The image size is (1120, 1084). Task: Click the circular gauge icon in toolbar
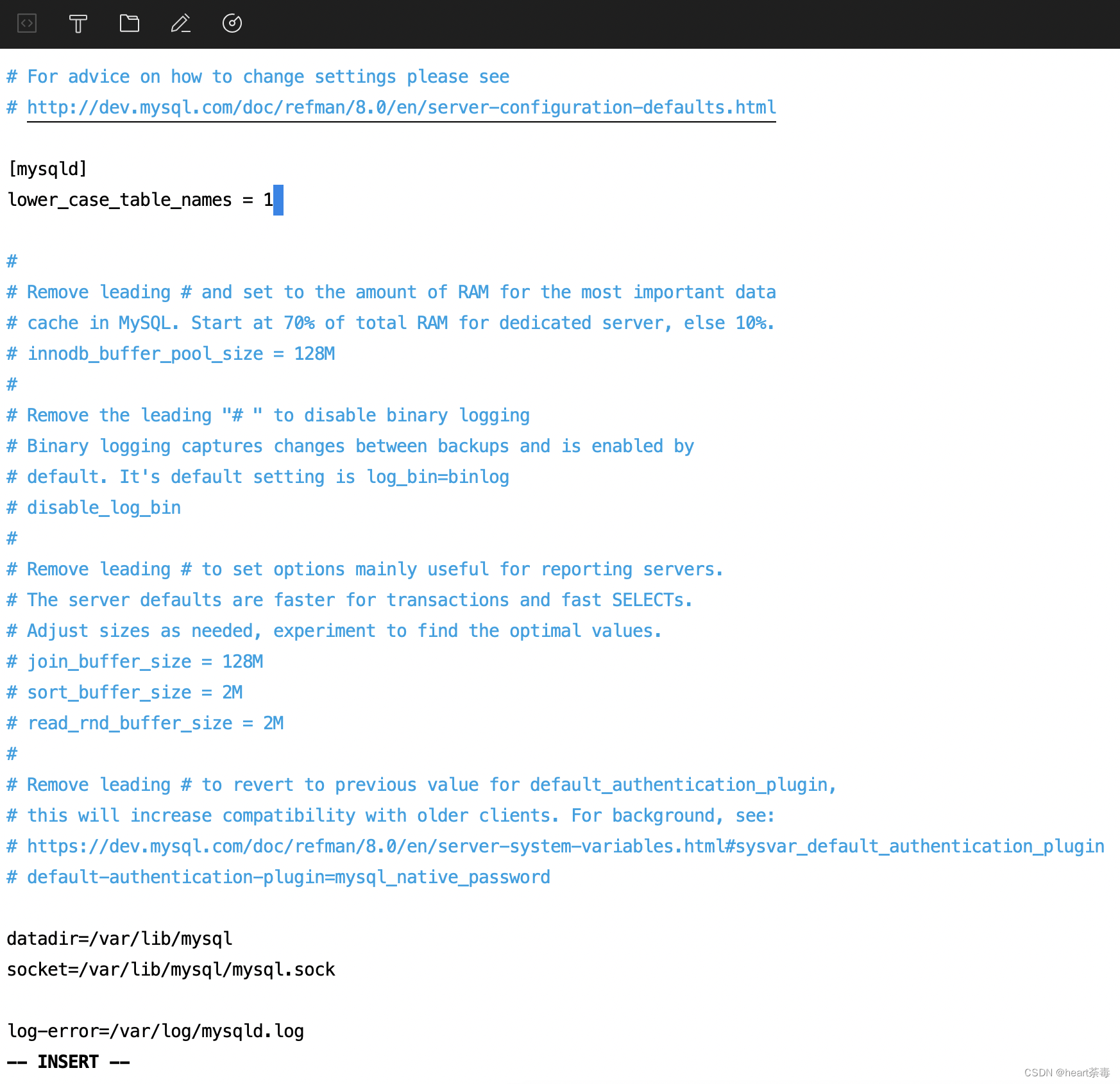click(x=232, y=24)
